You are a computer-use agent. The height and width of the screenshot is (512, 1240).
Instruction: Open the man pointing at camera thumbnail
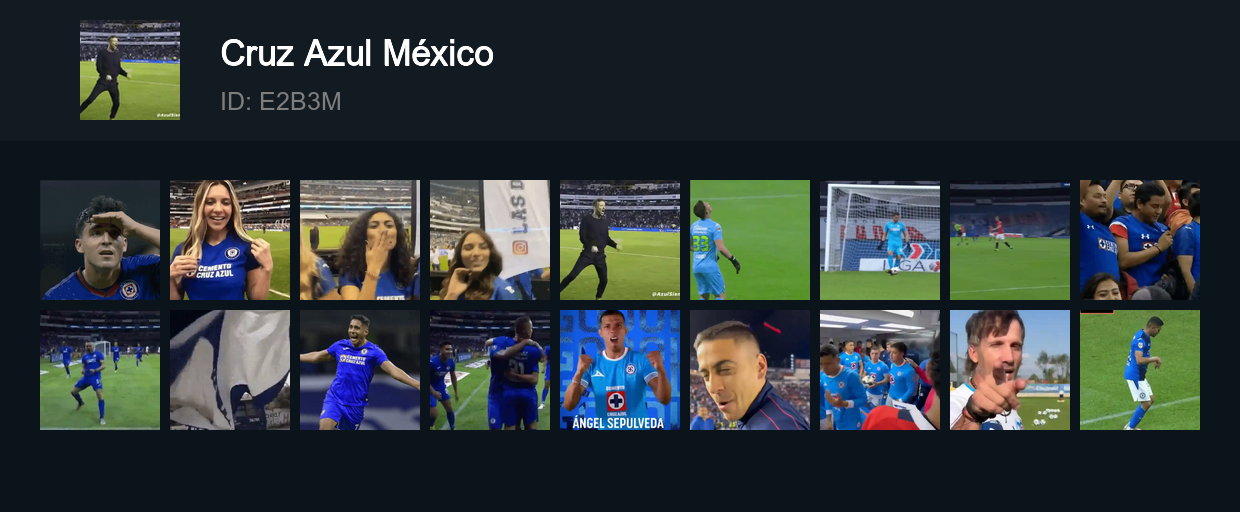tap(1010, 370)
